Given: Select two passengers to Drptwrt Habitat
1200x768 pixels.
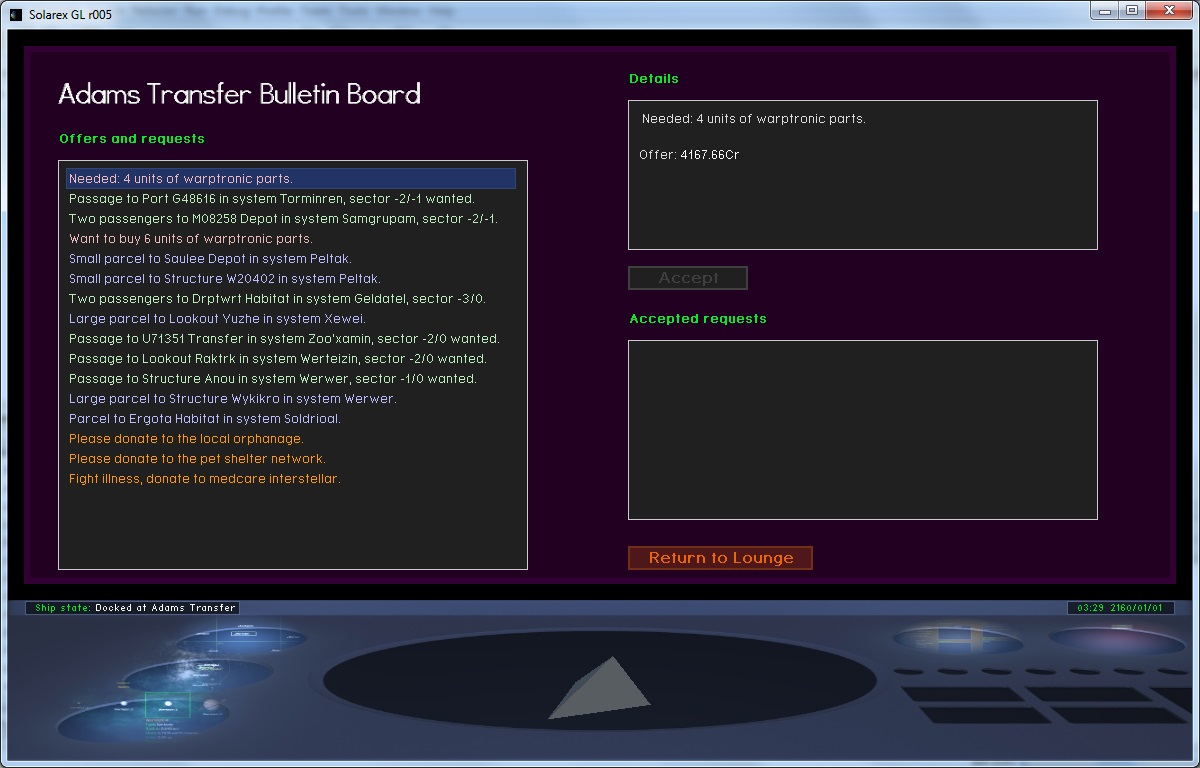Looking at the screenshot, I should pyautogui.click(x=277, y=299).
